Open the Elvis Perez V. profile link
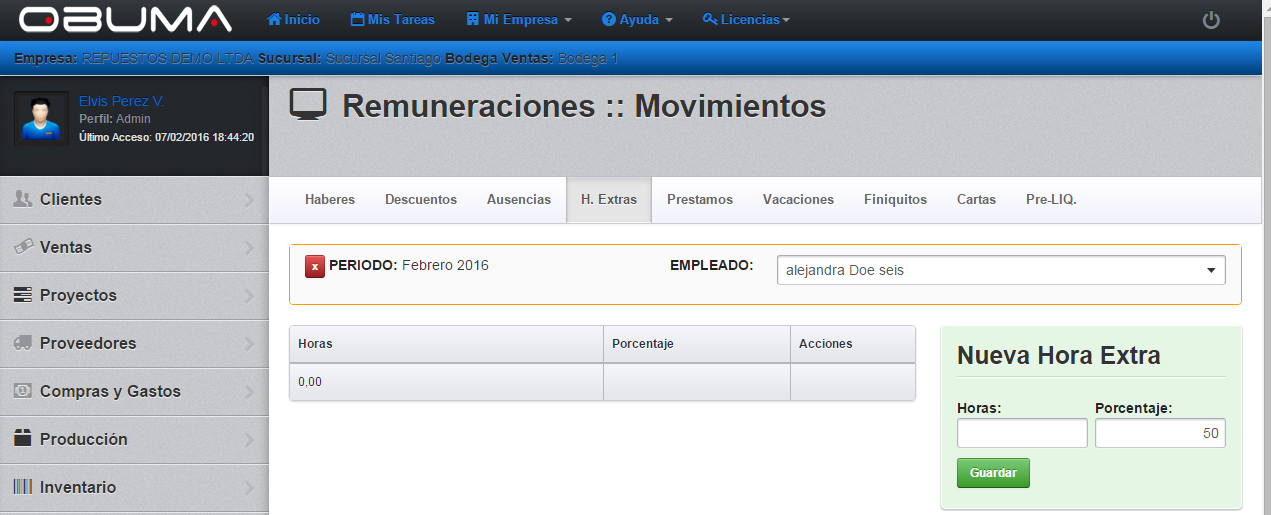This screenshot has width=1271, height=515. point(121,102)
